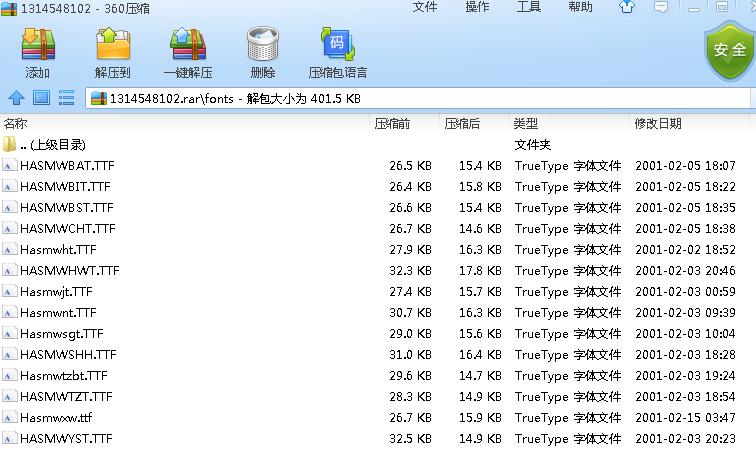The height and width of the screenshot is (470, 756).
Task: Click the 添加 (Add) toolbar icon
Action: 38,52
